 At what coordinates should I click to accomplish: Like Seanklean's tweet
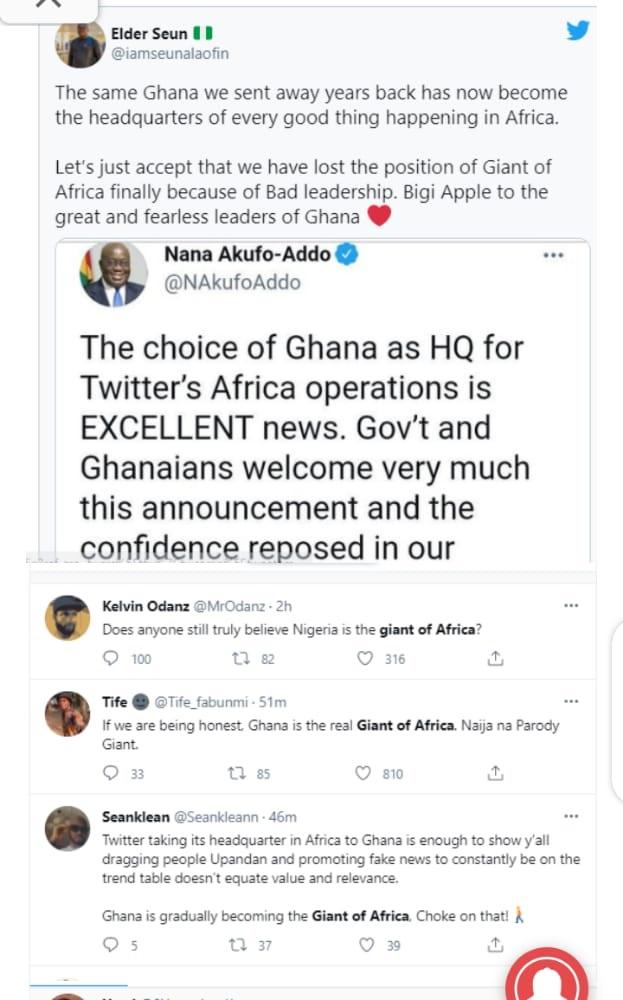[x=366, y=944]
